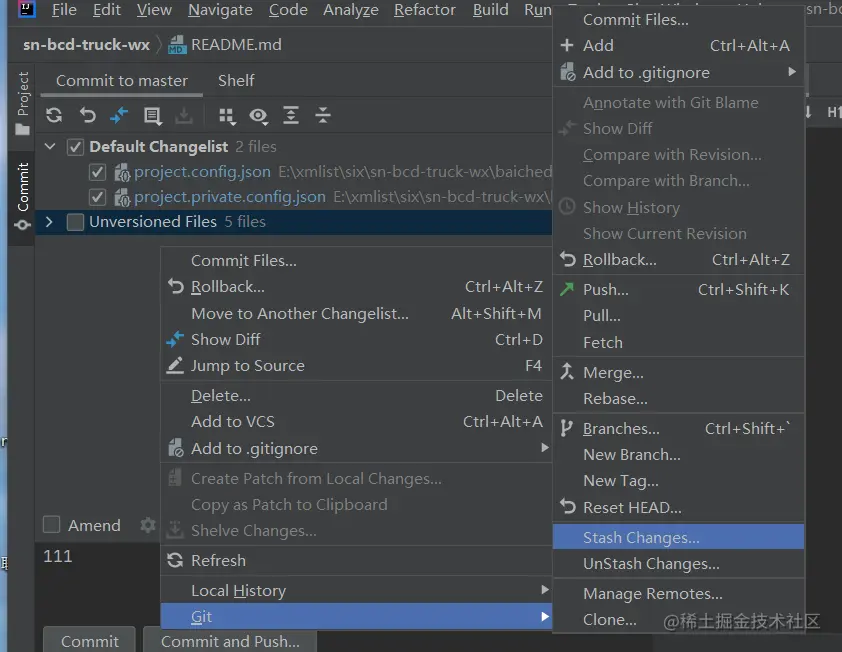Click the IntelliJ app logo icon
Image resolution: width=842 pixels, height=652 pixels.
(x=26, y=9)
